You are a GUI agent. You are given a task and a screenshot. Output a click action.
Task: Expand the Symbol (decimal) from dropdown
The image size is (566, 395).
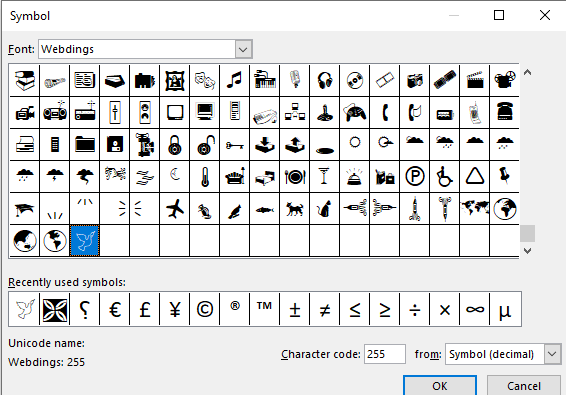click(x=552, y=354)
